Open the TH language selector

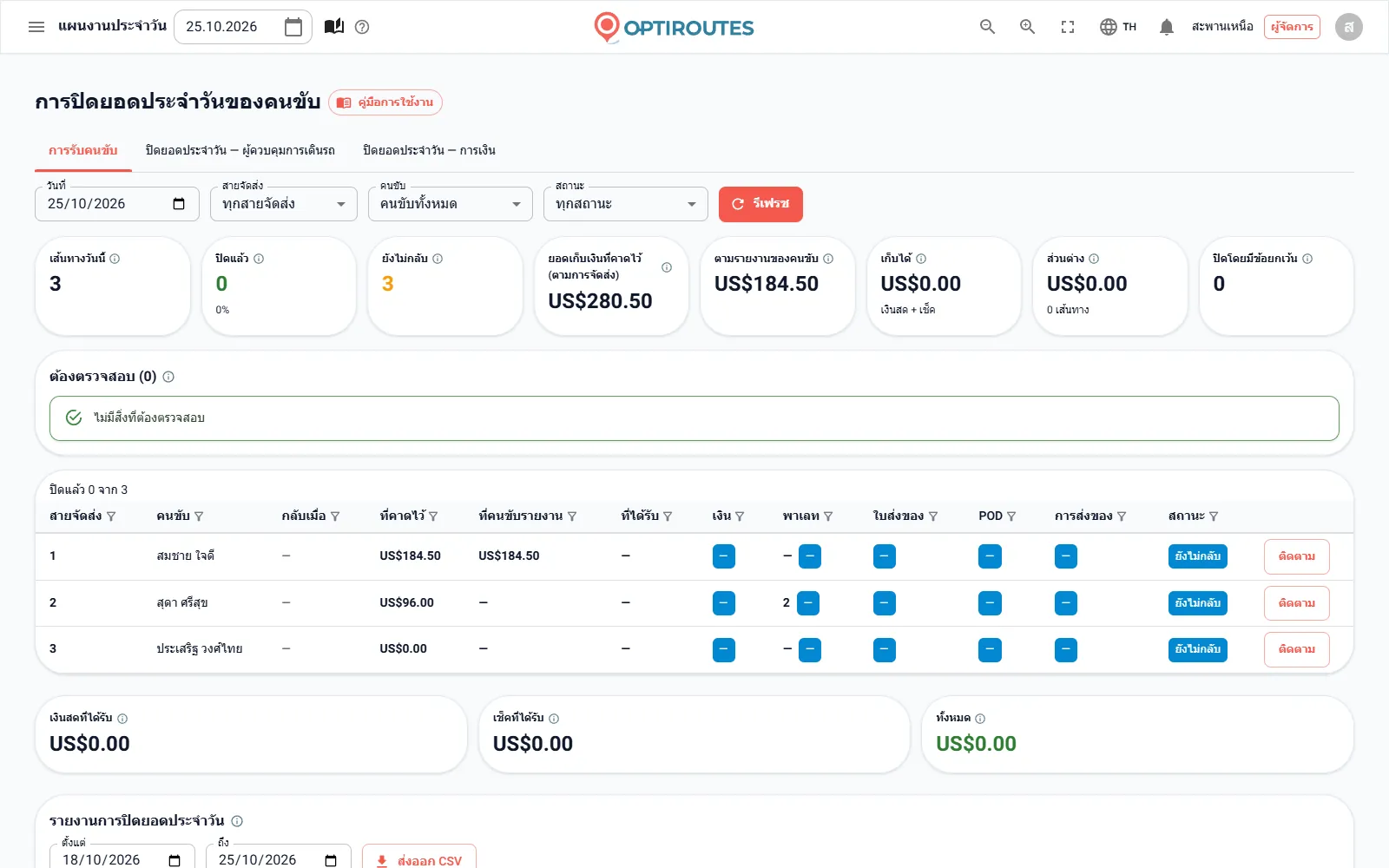coord(1118,27)
